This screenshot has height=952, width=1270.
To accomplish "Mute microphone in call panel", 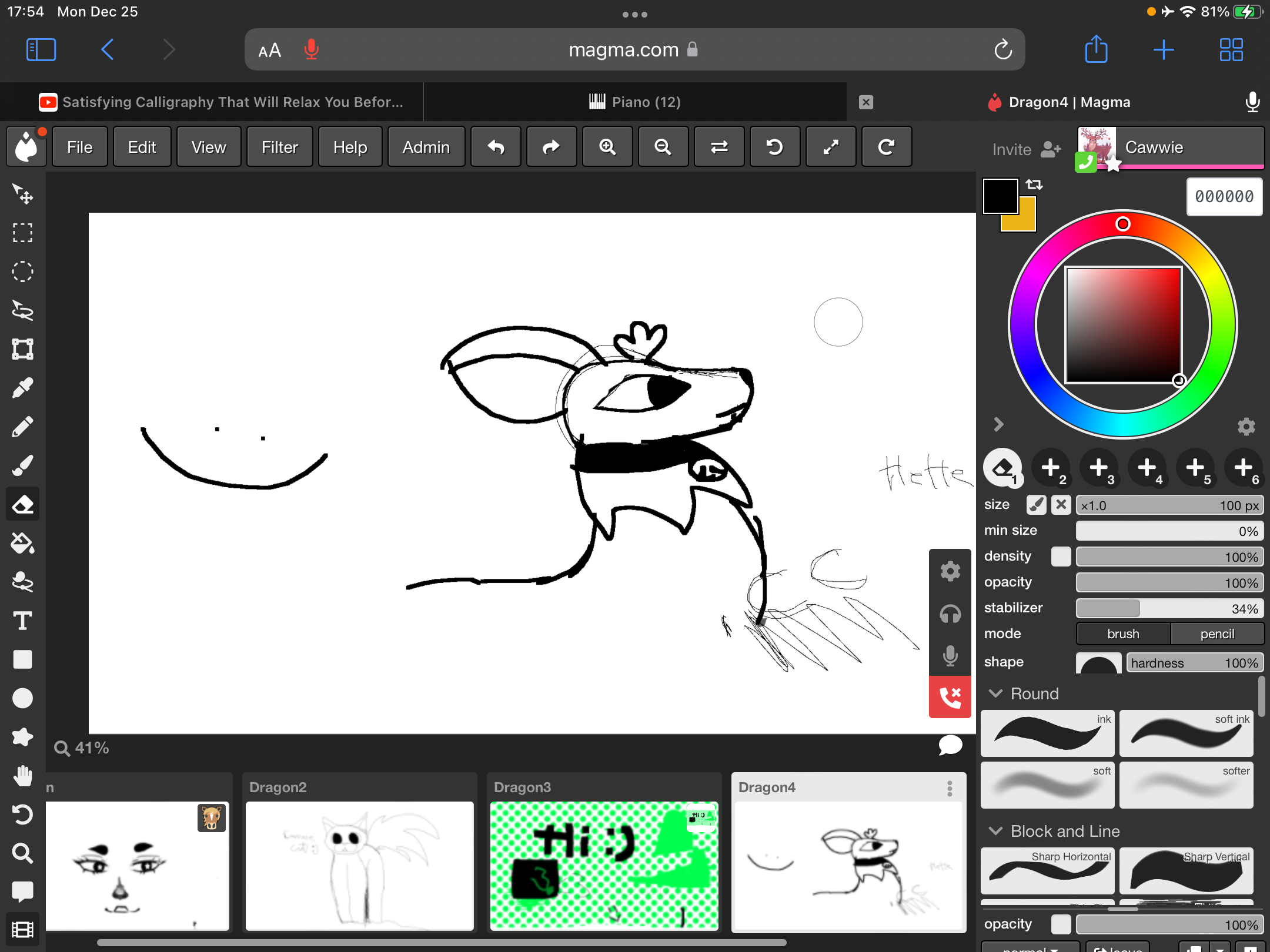I will [x=950, y=655].
